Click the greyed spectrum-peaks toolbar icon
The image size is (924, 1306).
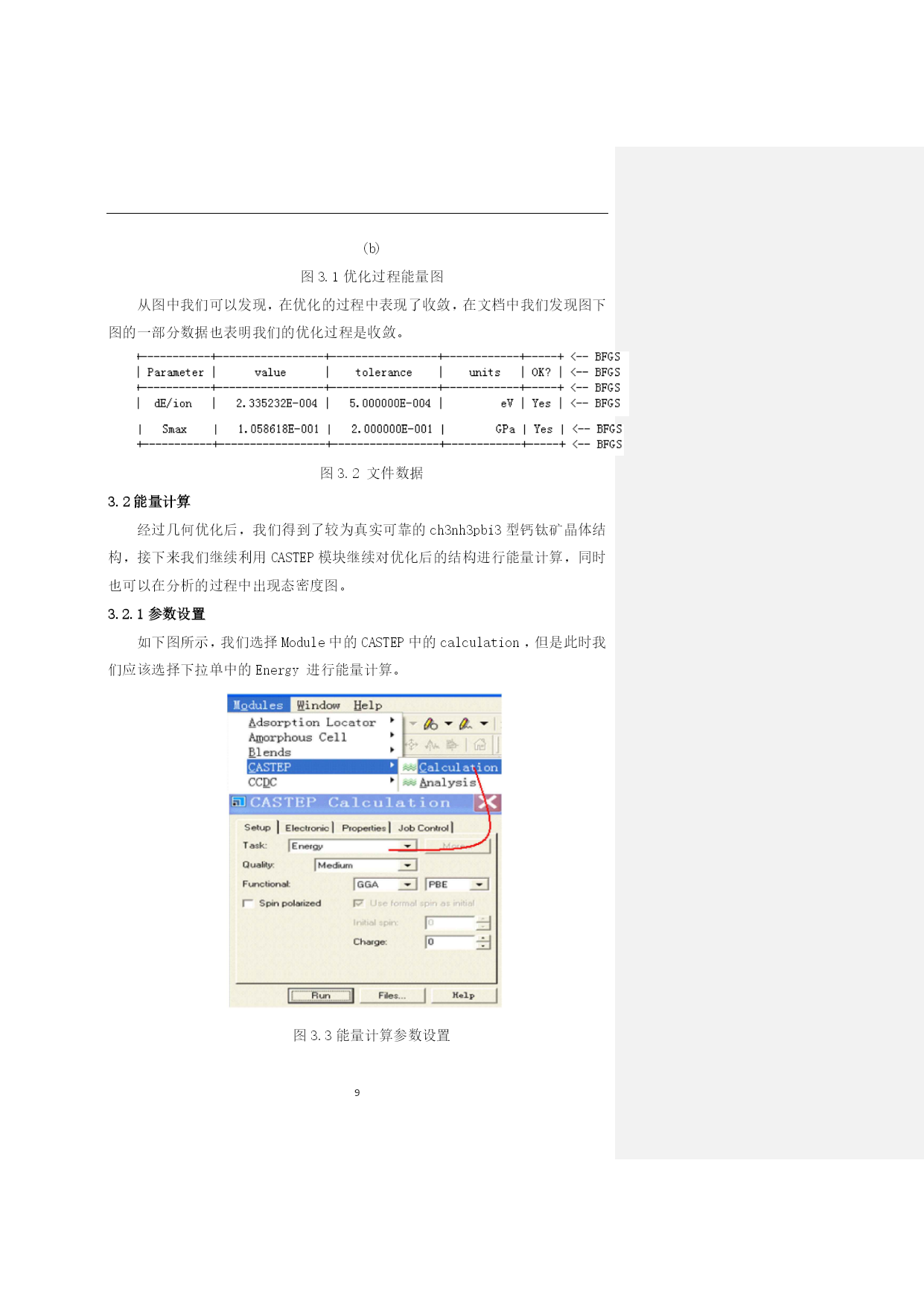coord(432,745)
